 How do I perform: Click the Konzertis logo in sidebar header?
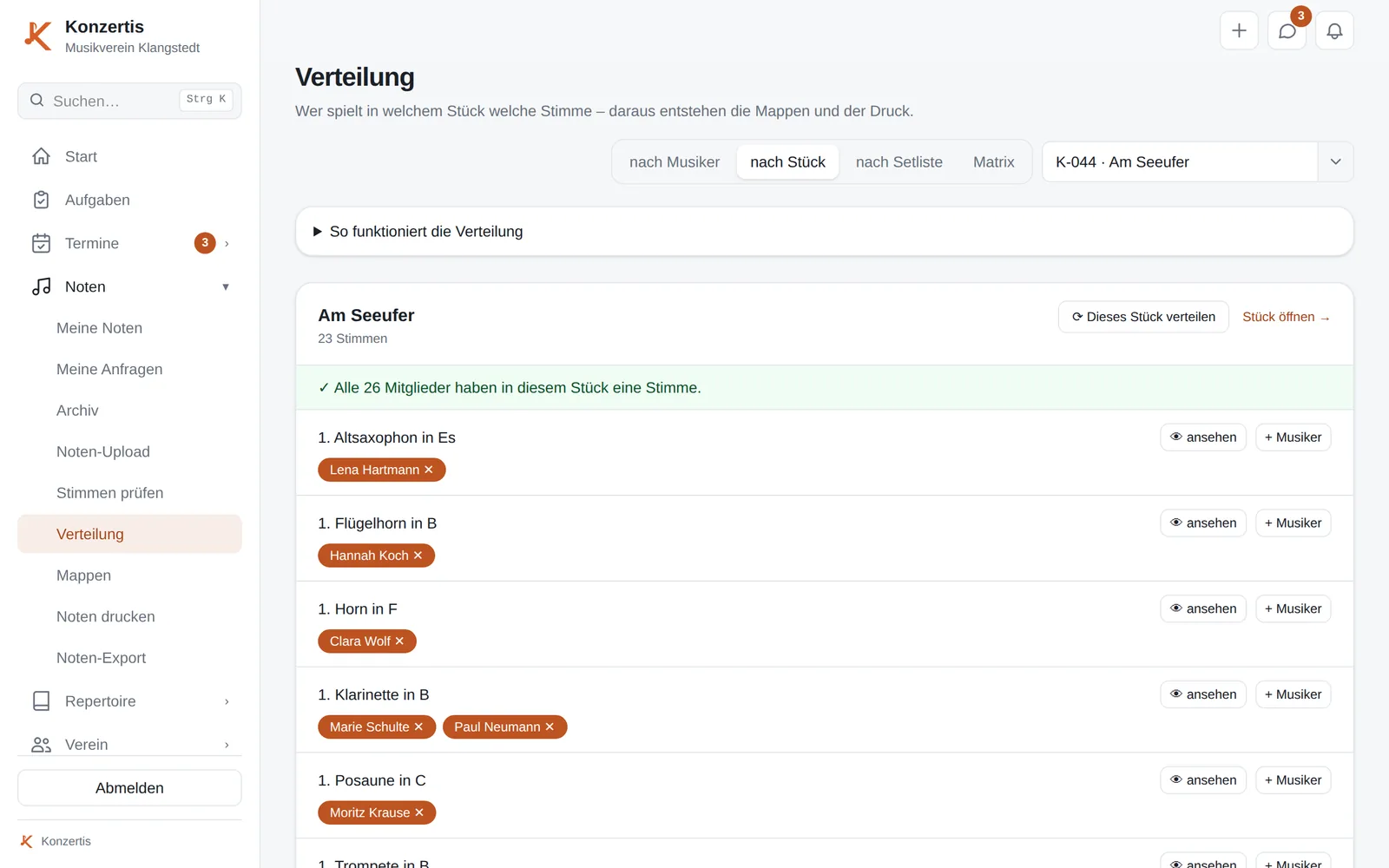37,36
